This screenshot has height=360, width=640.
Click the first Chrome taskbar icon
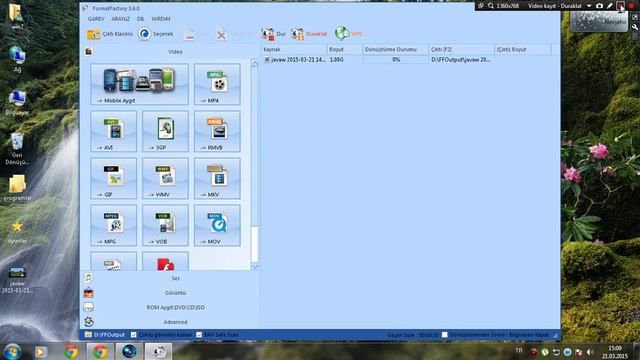71,351
